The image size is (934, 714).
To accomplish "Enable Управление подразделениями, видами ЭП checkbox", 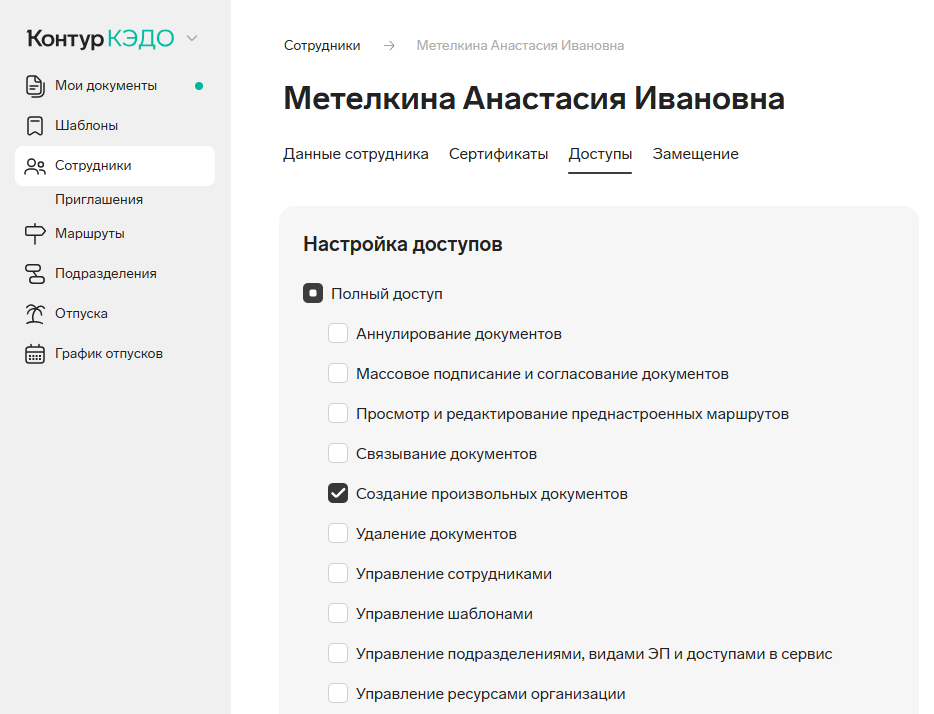I will tap(338, 653).
